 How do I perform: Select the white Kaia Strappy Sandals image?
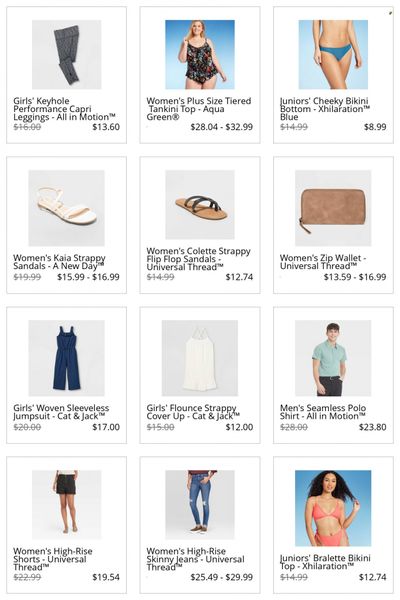[x=67, y=208]
